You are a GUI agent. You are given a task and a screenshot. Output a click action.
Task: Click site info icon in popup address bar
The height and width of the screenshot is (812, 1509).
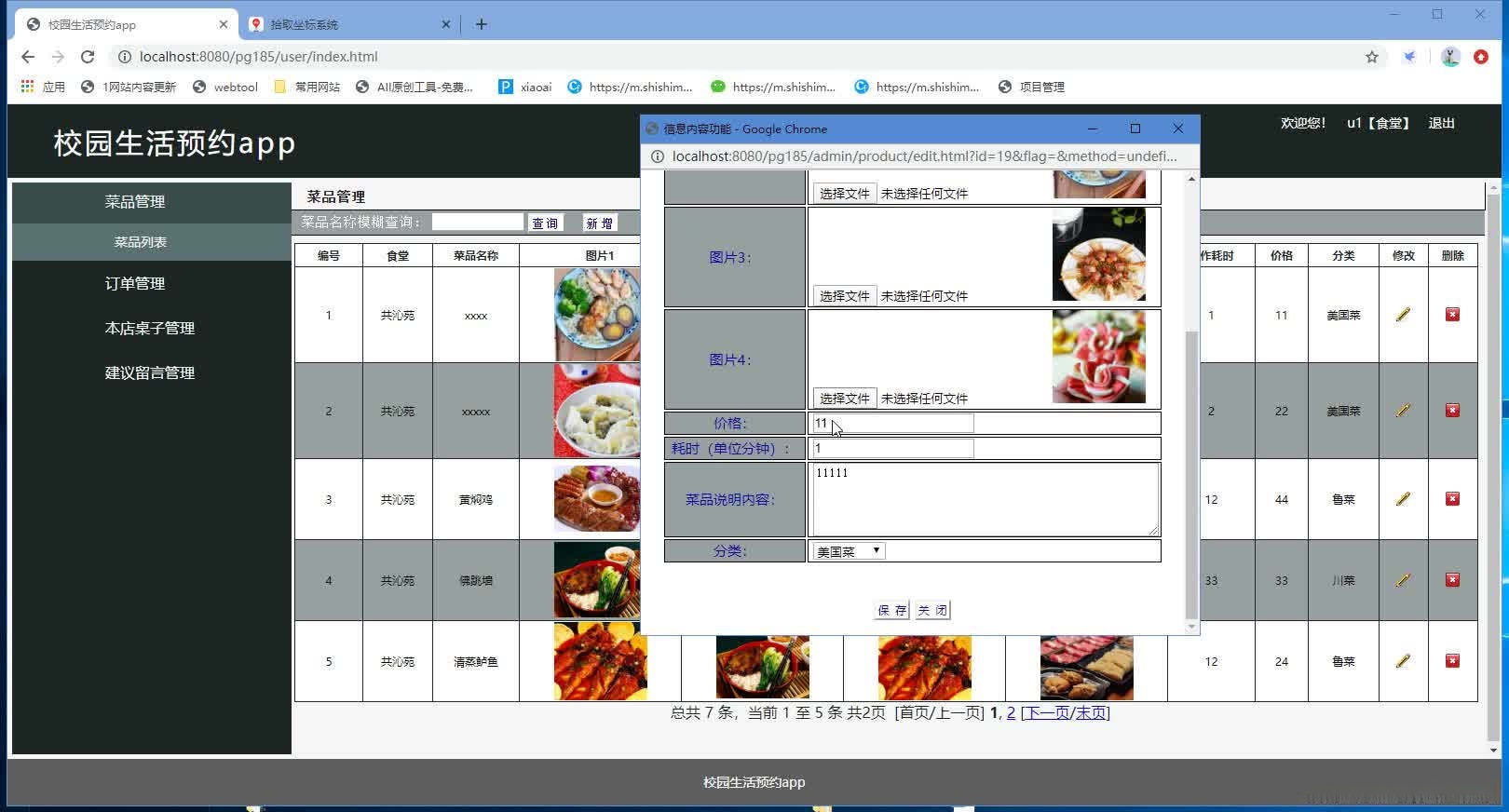click(657, 156)
